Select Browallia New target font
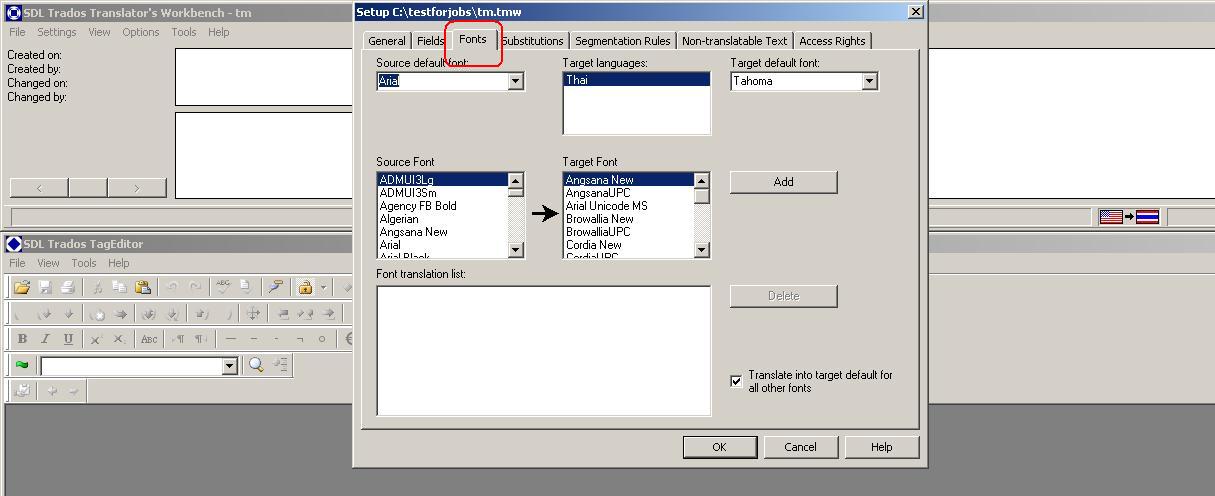This screenshot has height=496, width=1215. [628, 219]
